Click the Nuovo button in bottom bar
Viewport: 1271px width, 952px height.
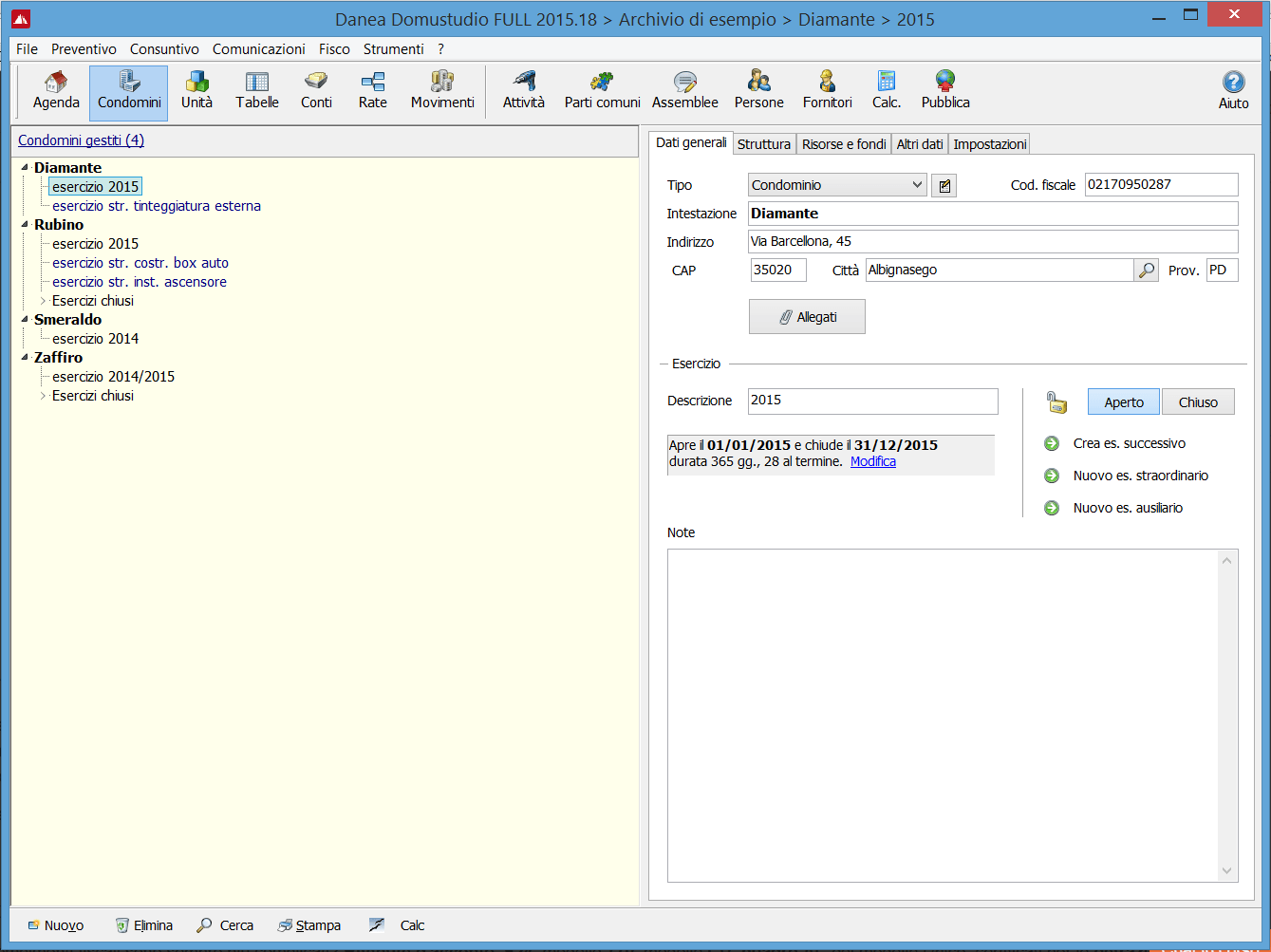(x=55, y=925)
